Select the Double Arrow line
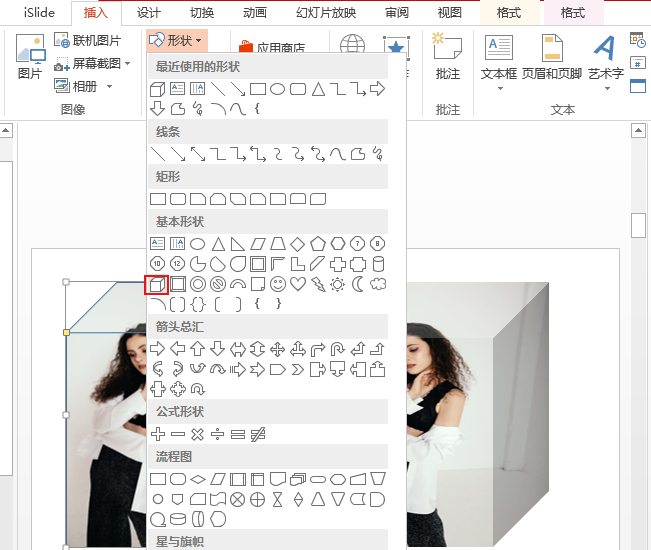 (198, 154)
